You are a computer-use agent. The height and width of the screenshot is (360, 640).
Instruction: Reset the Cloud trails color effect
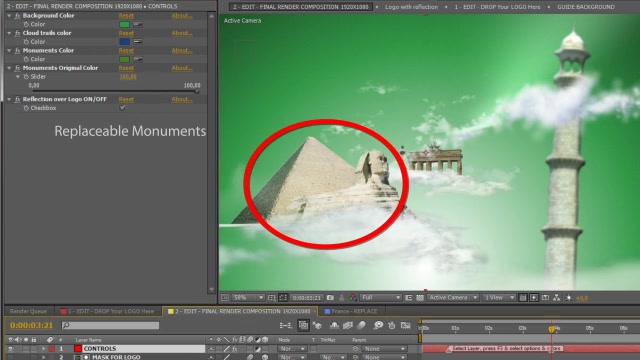(x=126, y=33)
